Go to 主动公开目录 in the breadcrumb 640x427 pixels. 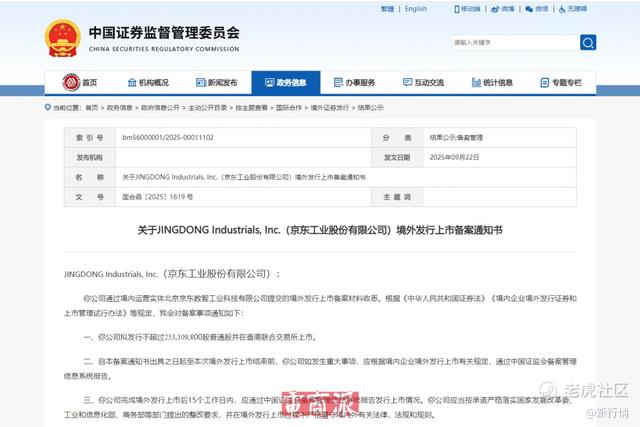coord(207,108)
